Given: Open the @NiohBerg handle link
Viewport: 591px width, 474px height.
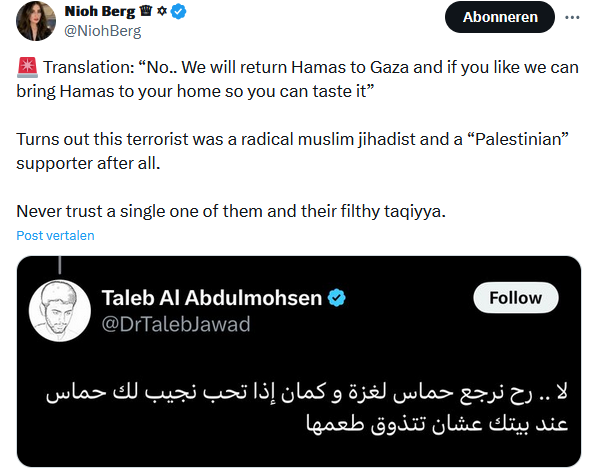Looking at the screenshot, I should [103, 31].
